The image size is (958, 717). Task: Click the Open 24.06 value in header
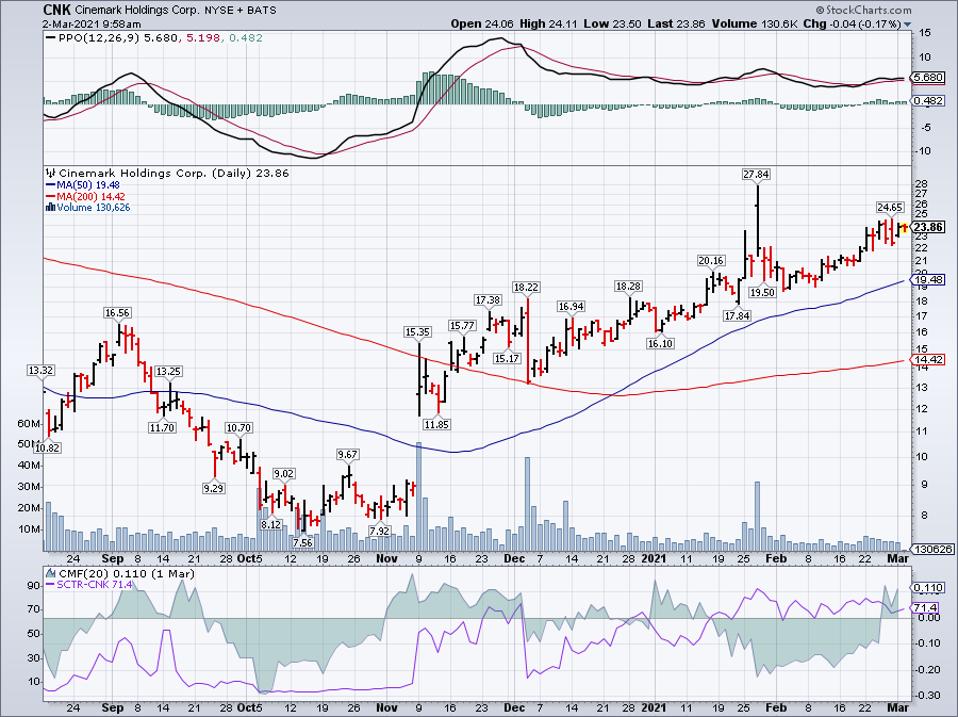(x=483, y=24)
